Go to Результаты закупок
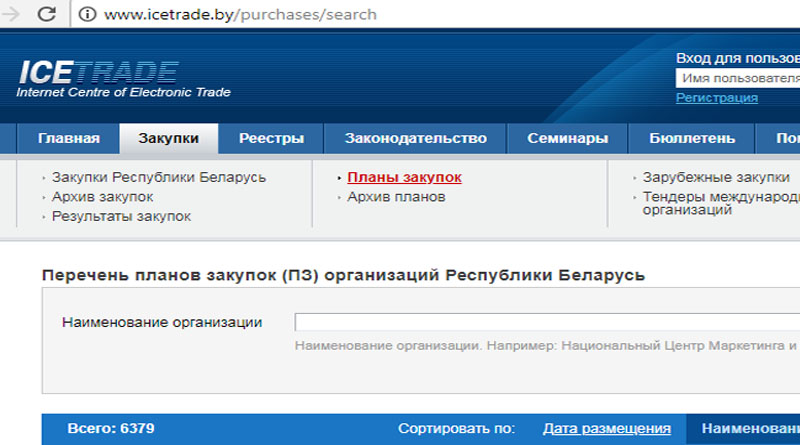The width and height of the screenshot is (800, 445). click(121, 216)
